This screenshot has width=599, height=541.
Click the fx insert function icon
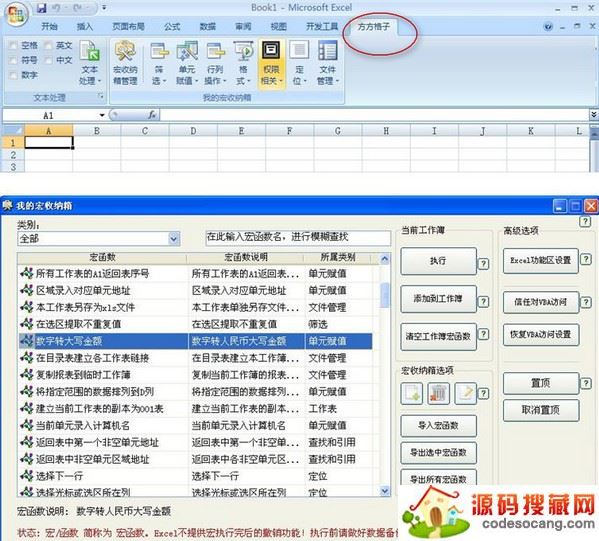[x=152, y=115]
